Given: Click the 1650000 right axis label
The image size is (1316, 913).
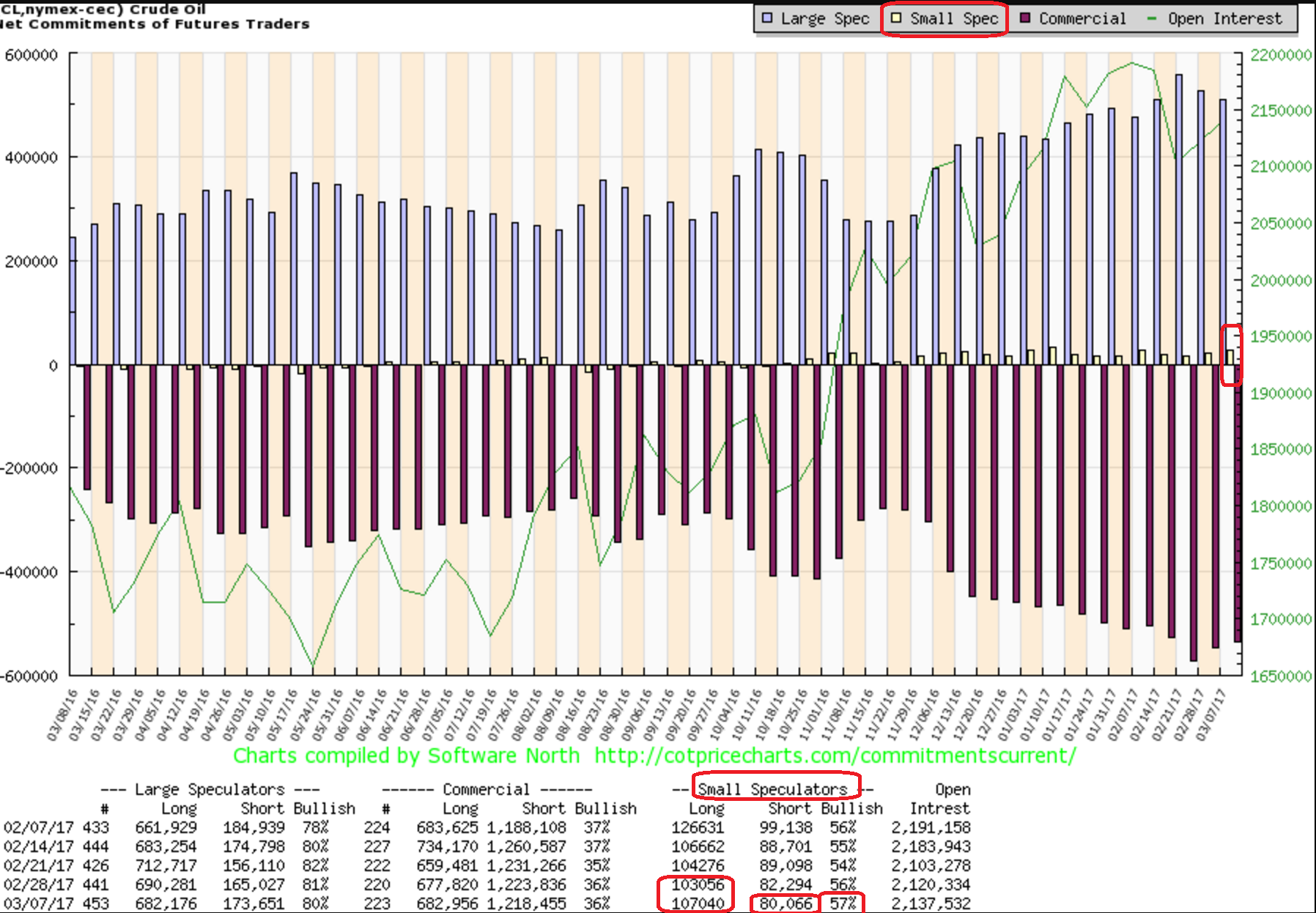Looking at the screenshot, I should (1281, 676).
